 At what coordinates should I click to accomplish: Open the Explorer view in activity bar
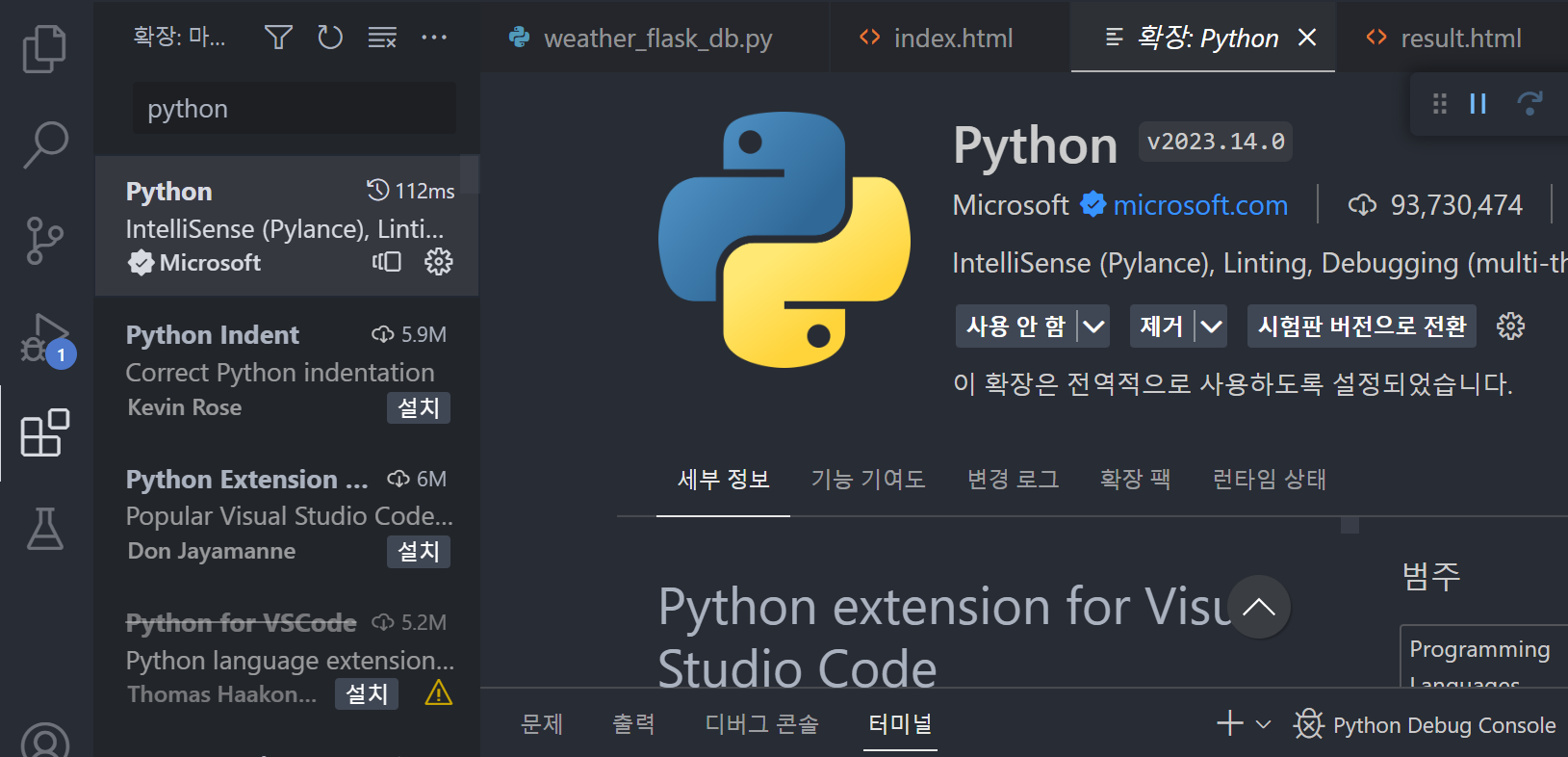pos(45,49)
